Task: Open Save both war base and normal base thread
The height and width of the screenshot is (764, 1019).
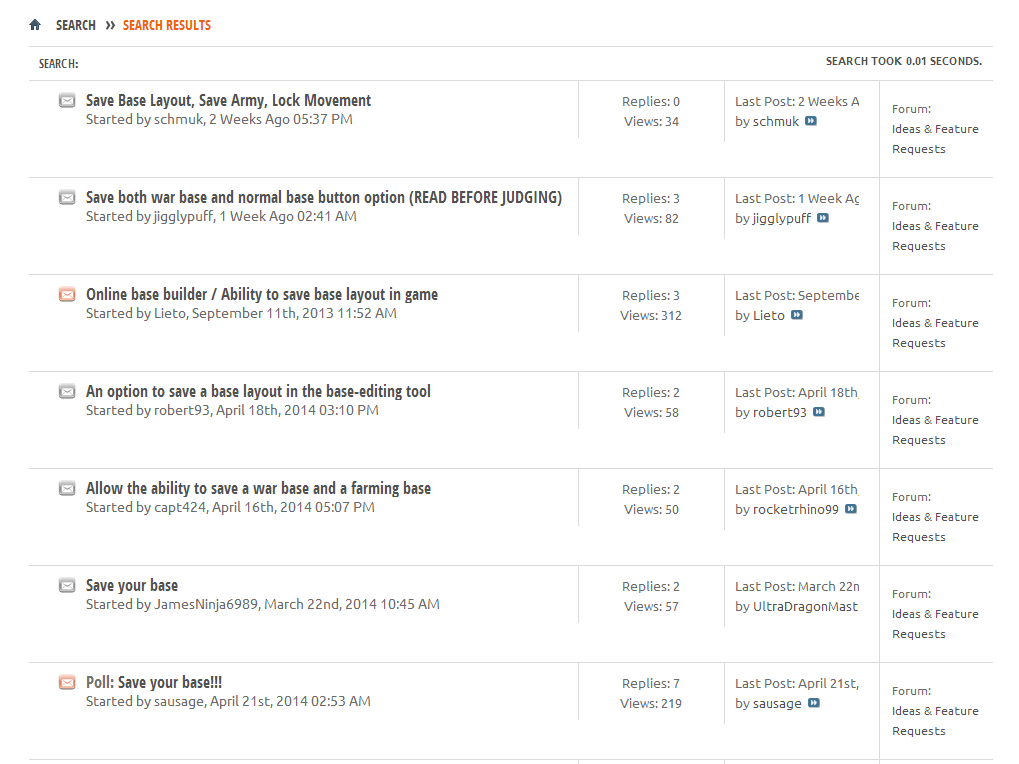Action: pyautogui.click(x=323, y=197)
